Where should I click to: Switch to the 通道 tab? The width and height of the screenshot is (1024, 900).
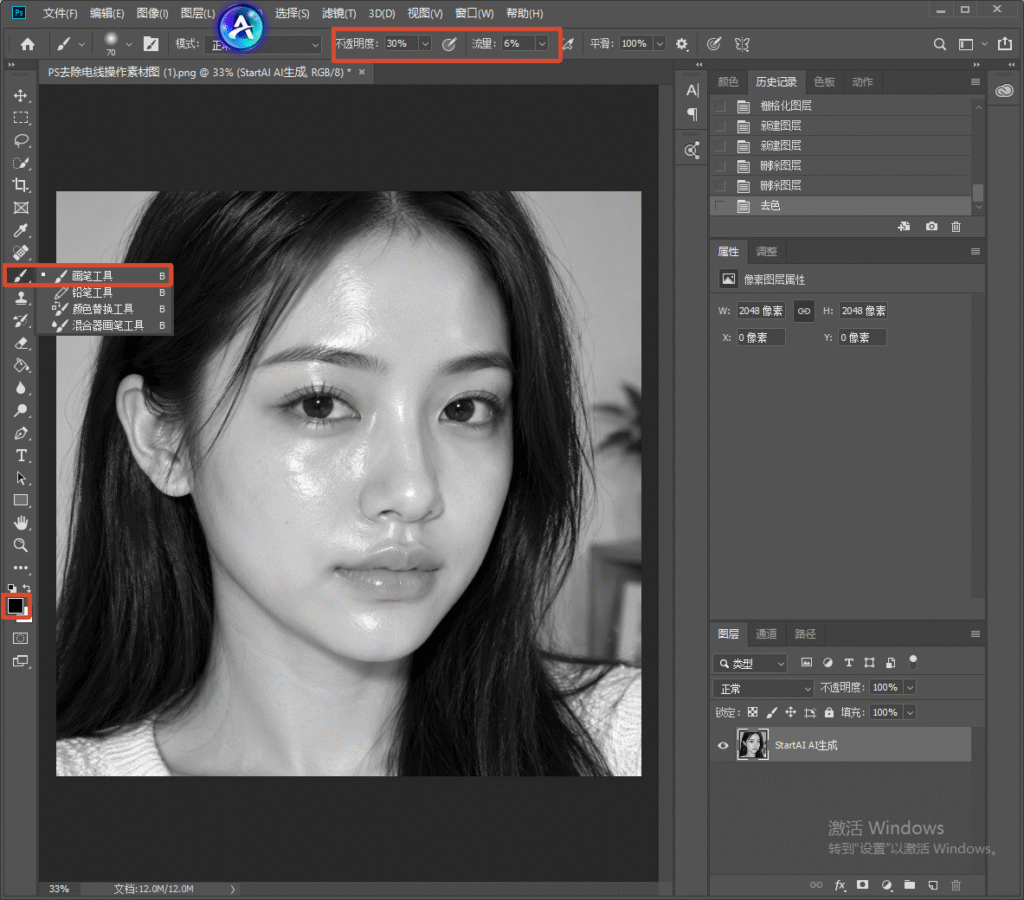click(766, 634)
